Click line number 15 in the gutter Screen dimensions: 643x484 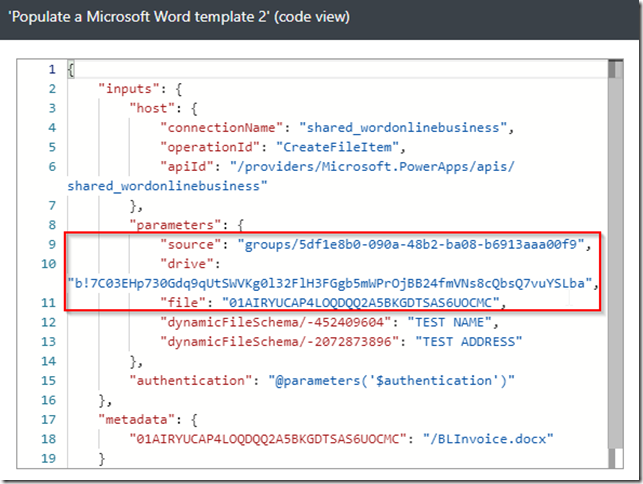click(x=48, y=381)
